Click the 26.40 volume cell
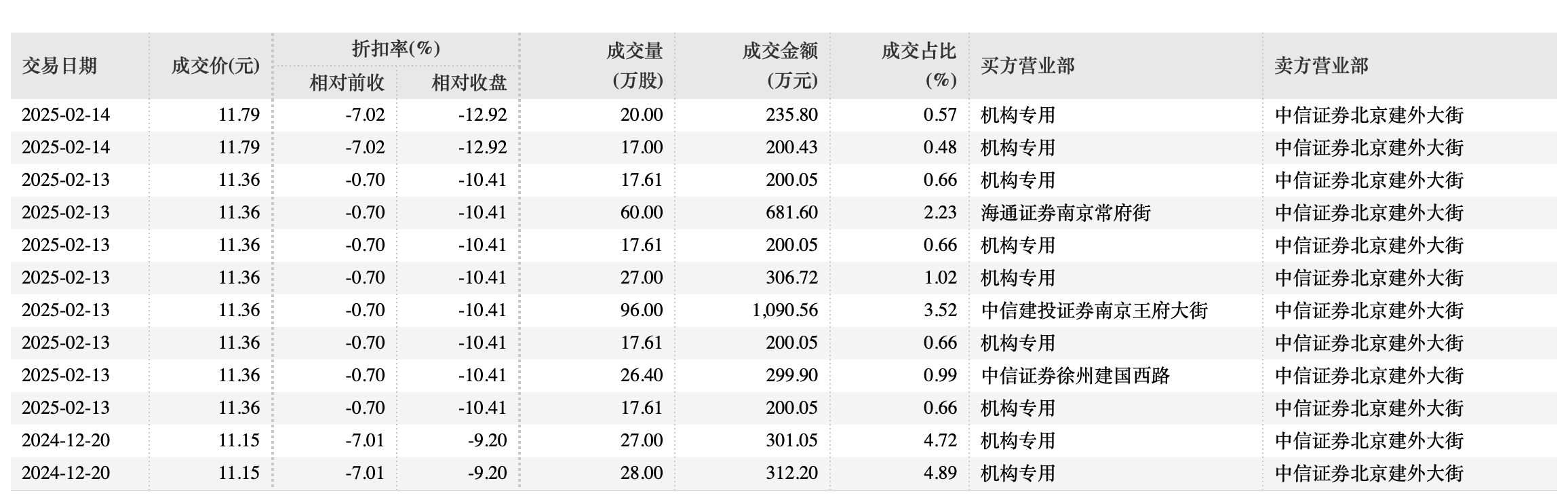Viewport: 1568px width, 502px height. point(642,376)
